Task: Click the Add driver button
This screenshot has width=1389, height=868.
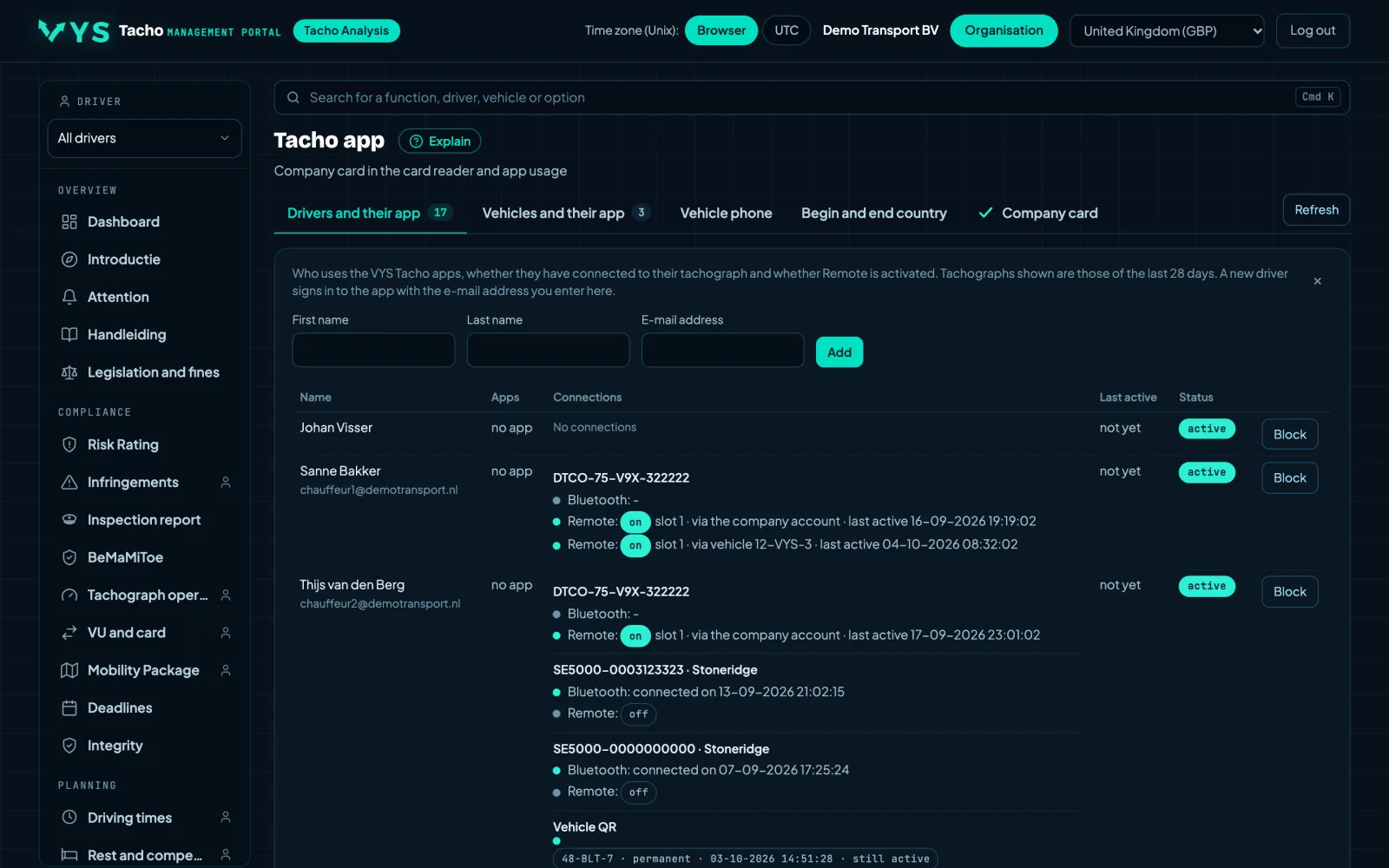Action: click(x=839, y=352)
